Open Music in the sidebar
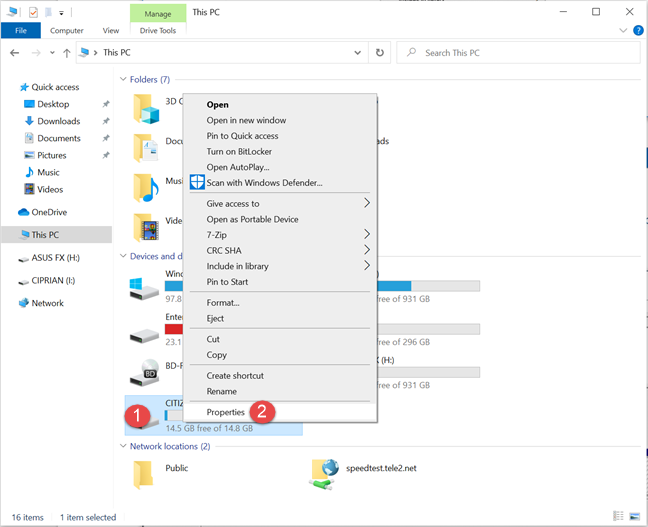The image size is (648, 527). click(48, 172)
